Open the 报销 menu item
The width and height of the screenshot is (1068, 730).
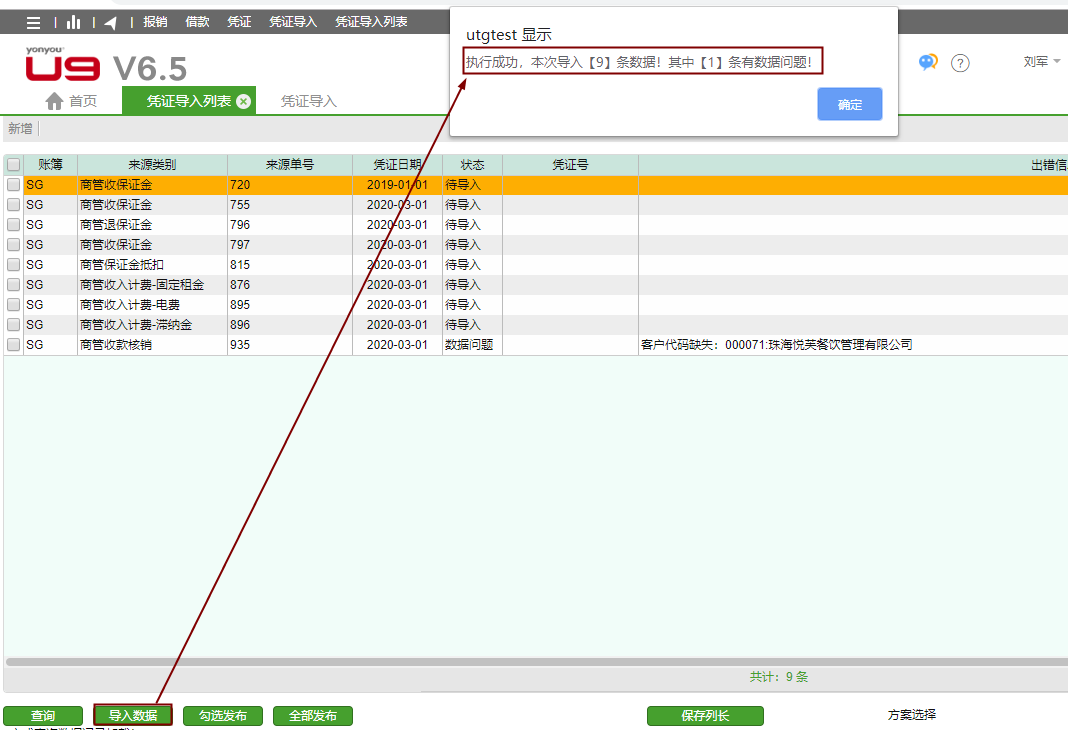coord(155,22)
